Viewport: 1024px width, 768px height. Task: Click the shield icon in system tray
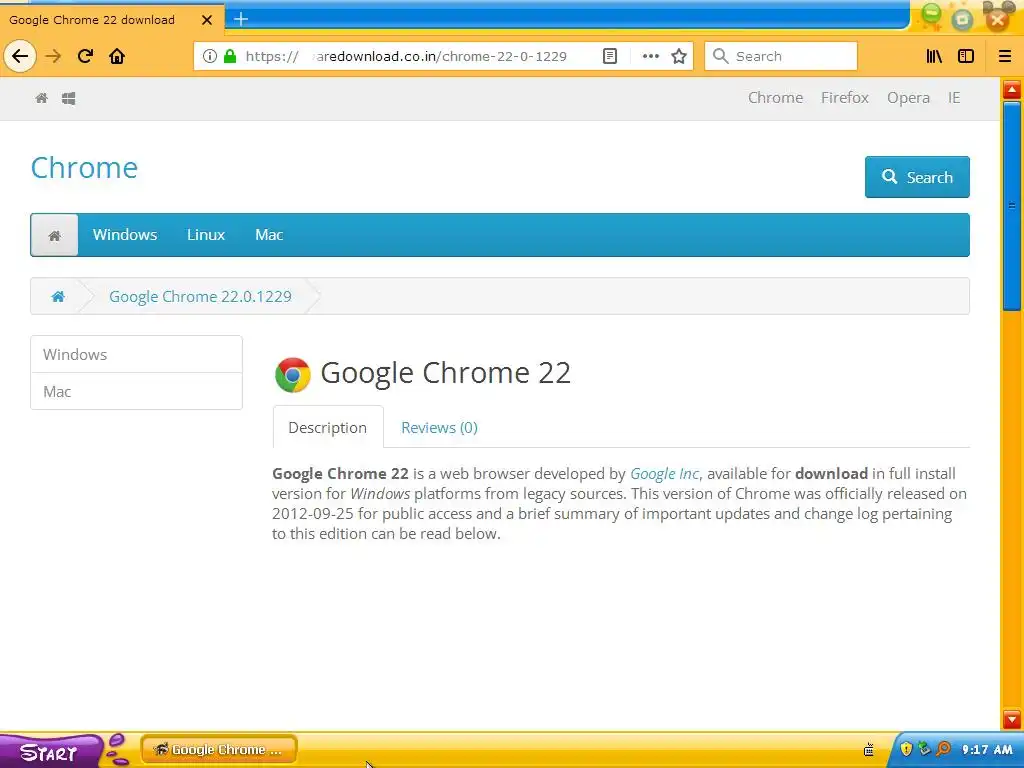pyautogui.click(x=906, y=748)
